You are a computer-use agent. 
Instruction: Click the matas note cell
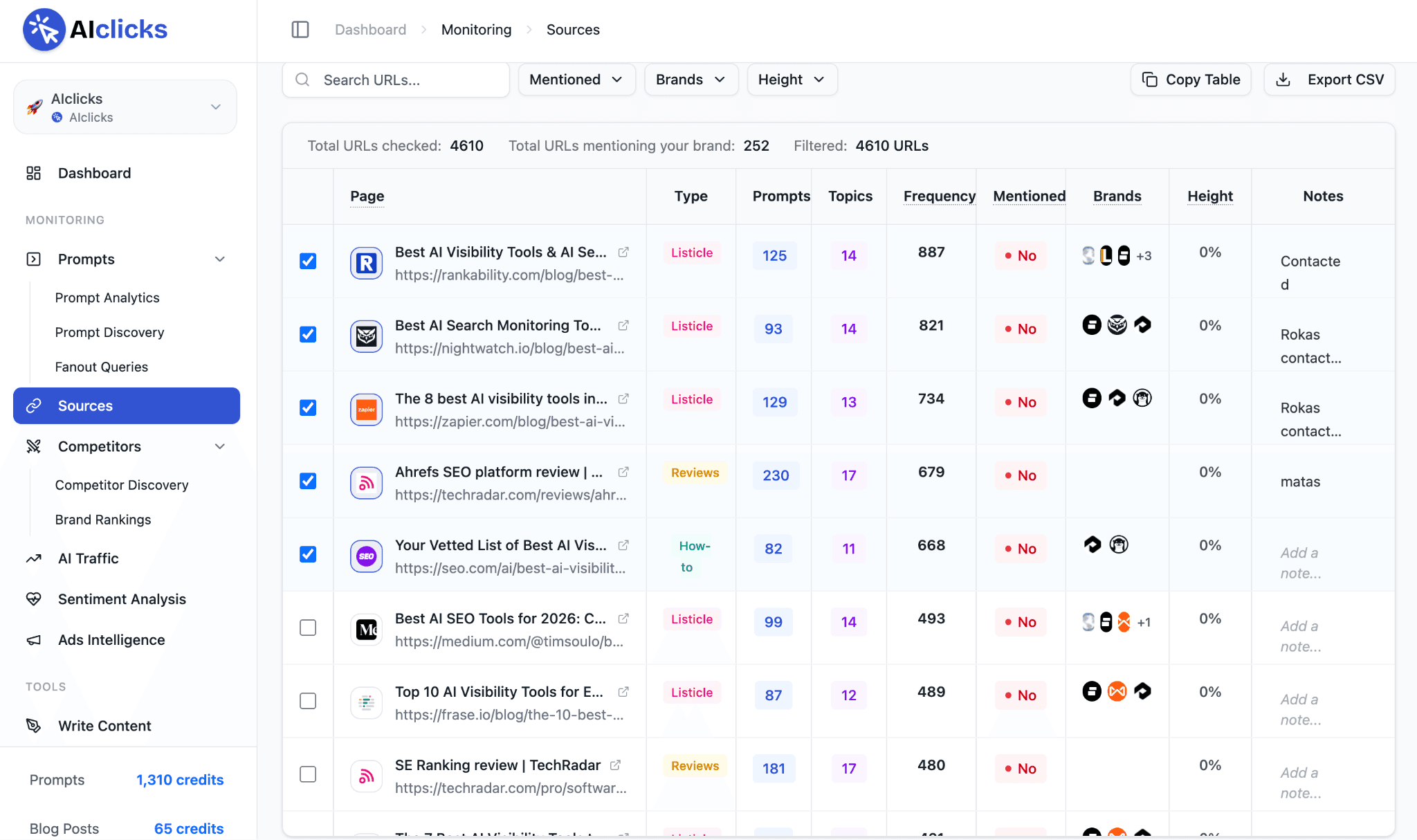click(x=1301, y=482)
